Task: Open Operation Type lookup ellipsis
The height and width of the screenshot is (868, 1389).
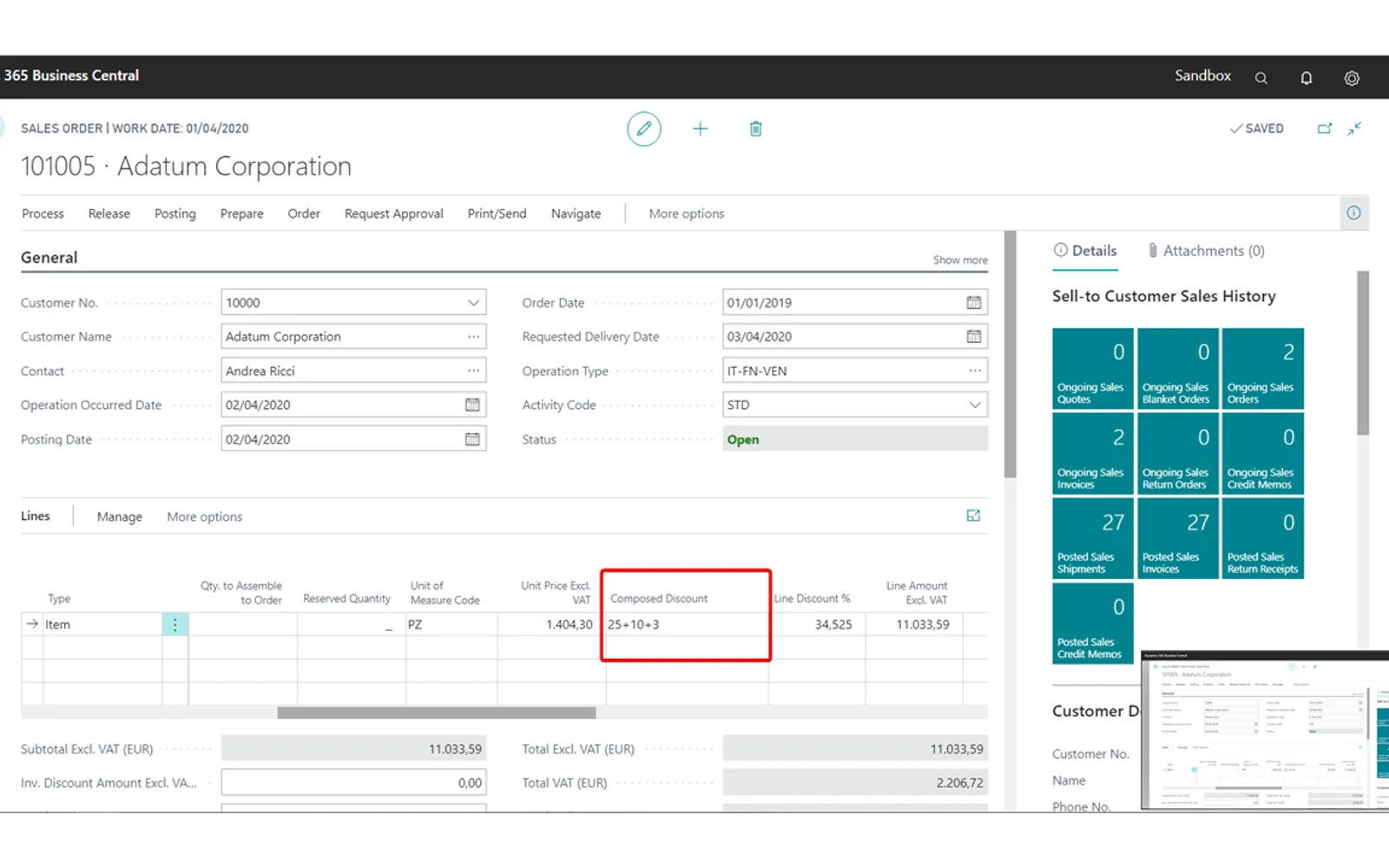Action: [x=975, y=371]
